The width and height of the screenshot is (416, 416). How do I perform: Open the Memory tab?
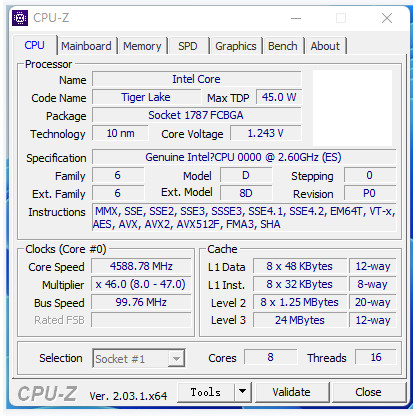pos(142,46)
